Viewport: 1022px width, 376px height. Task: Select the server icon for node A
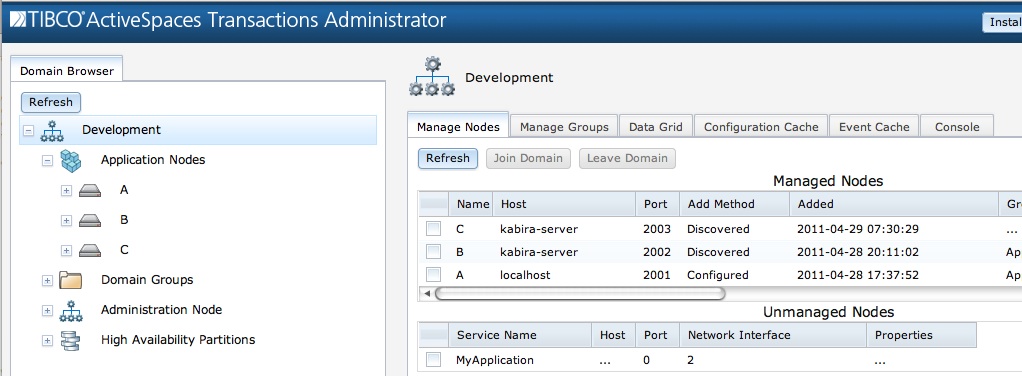[90, 190]
